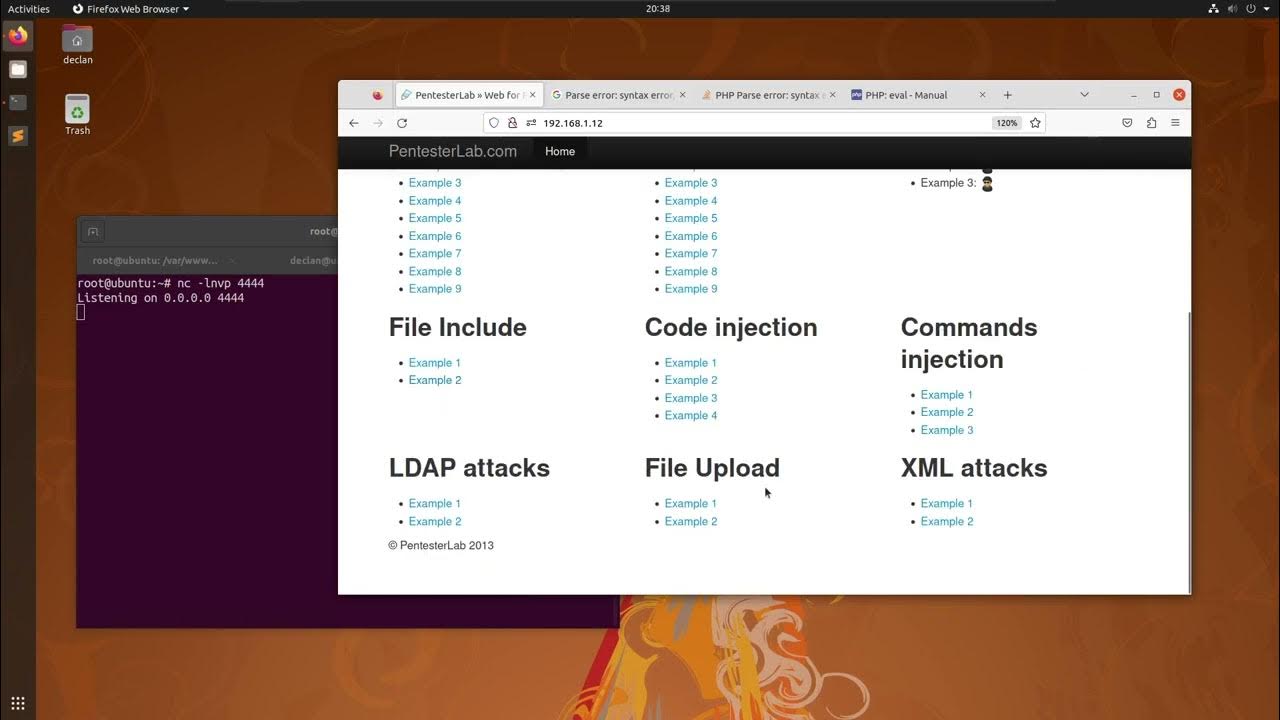Show site security info via padlock icon
Viewport: 1280px width, 720px height.
513,123
